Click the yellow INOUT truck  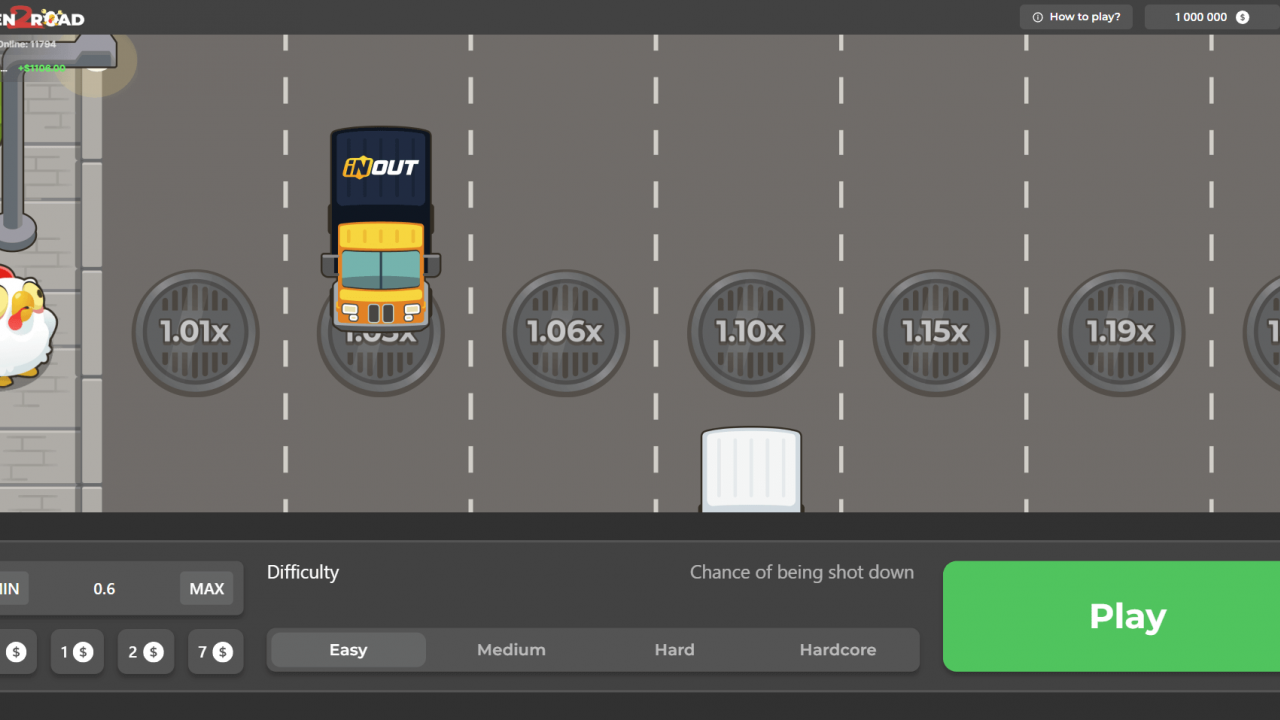(380, 230)
